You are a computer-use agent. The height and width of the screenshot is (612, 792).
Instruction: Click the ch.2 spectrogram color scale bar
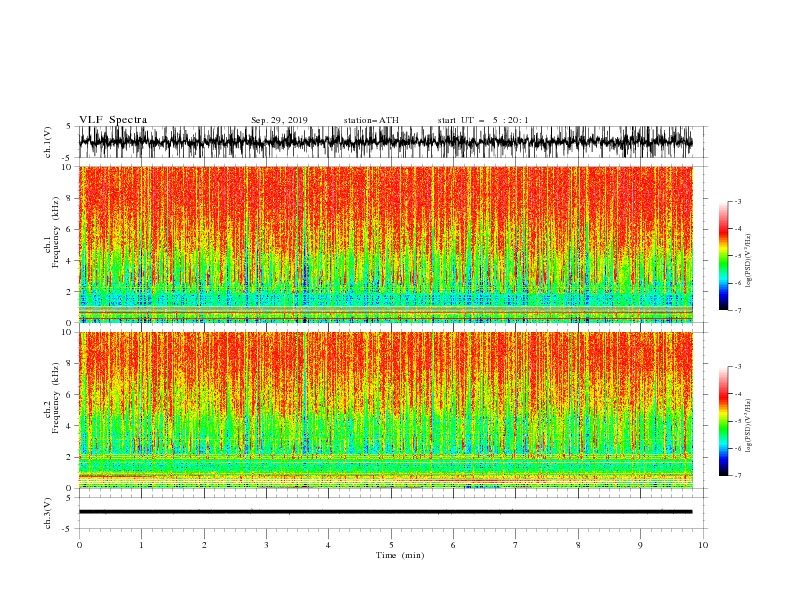click(x=723, y=421)
